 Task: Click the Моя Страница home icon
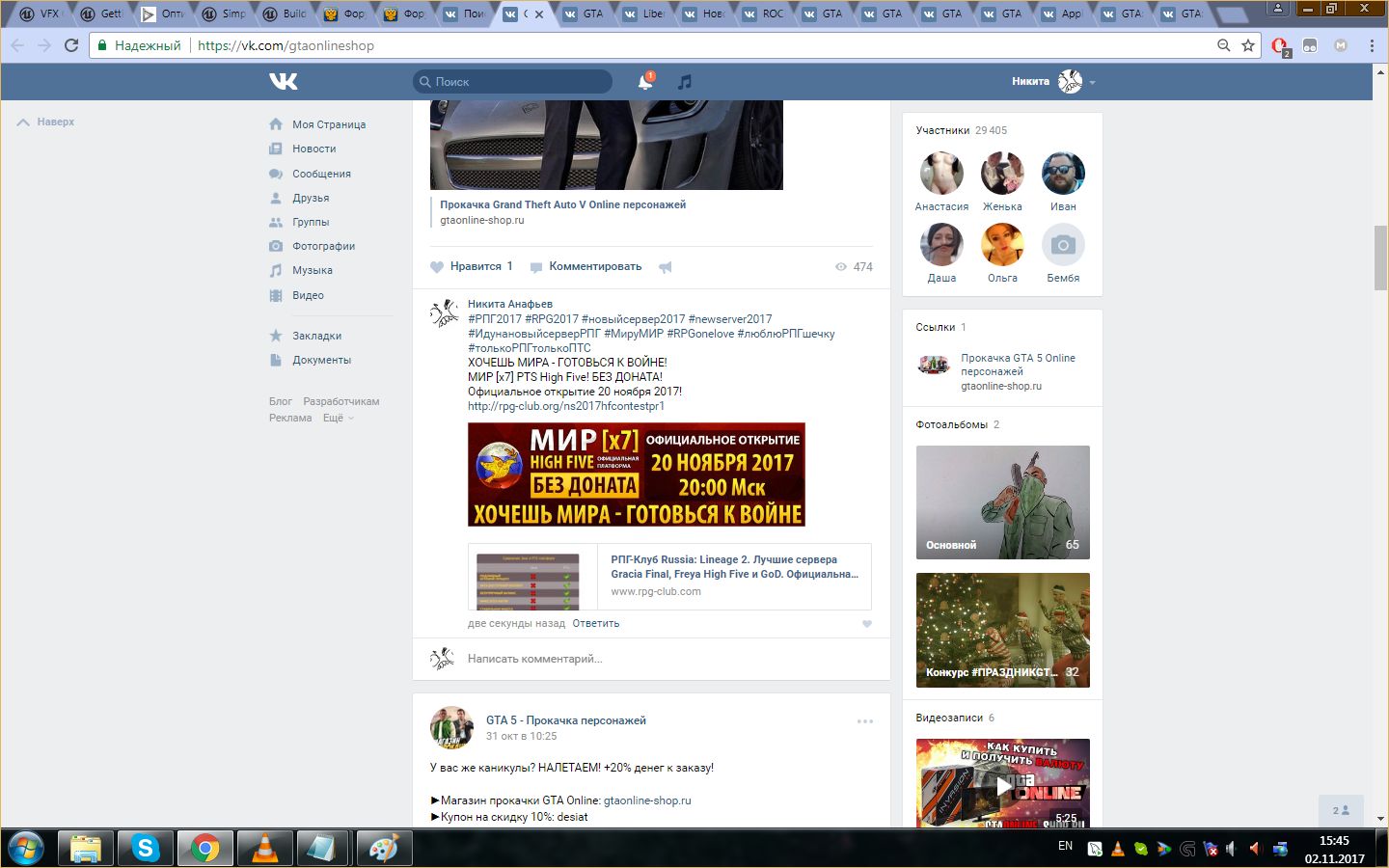[x=276, y=124]
